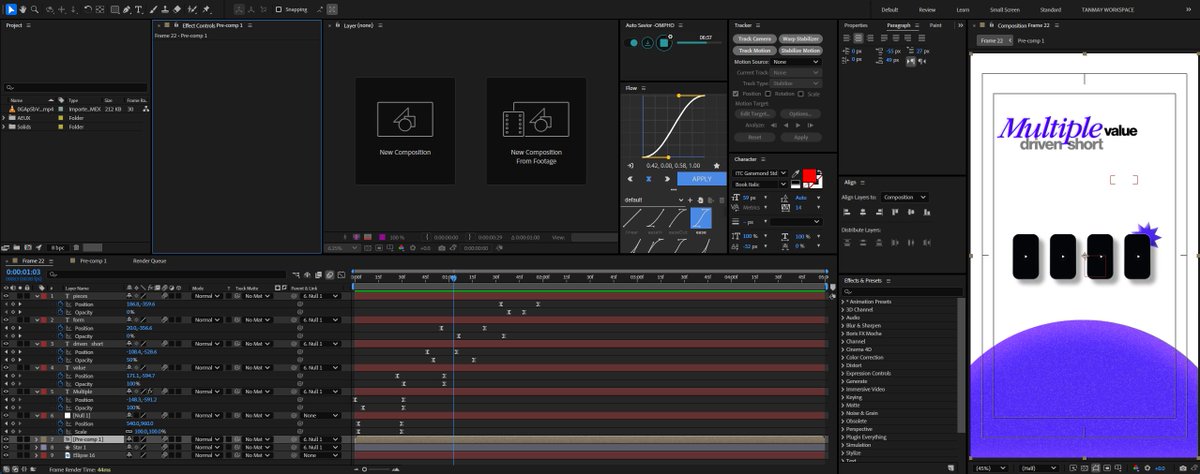Toggle the Snapping checkbox

[x=278, y=10]
